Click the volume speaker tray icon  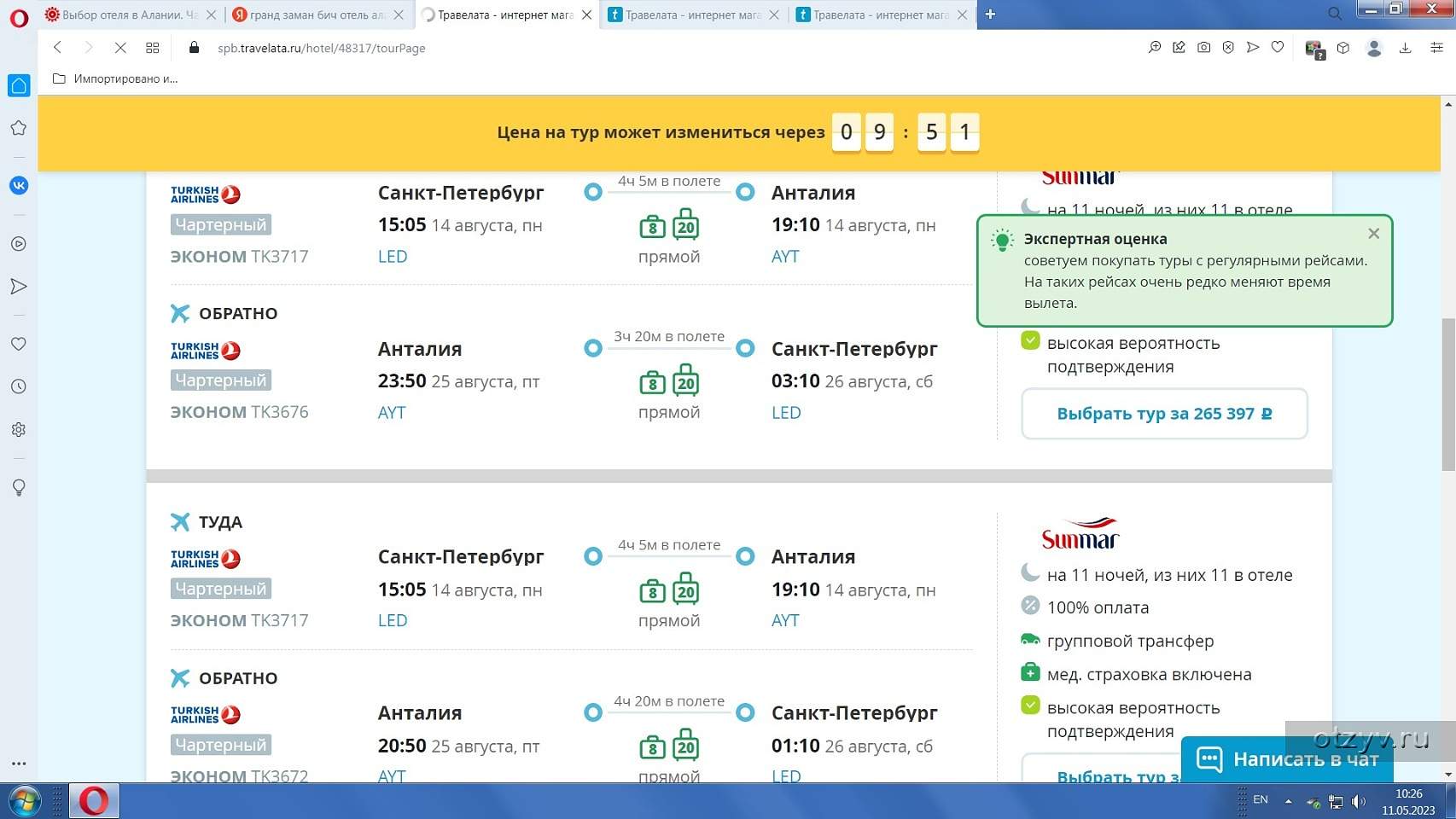pyautogui.click(x=1359, y=801)
